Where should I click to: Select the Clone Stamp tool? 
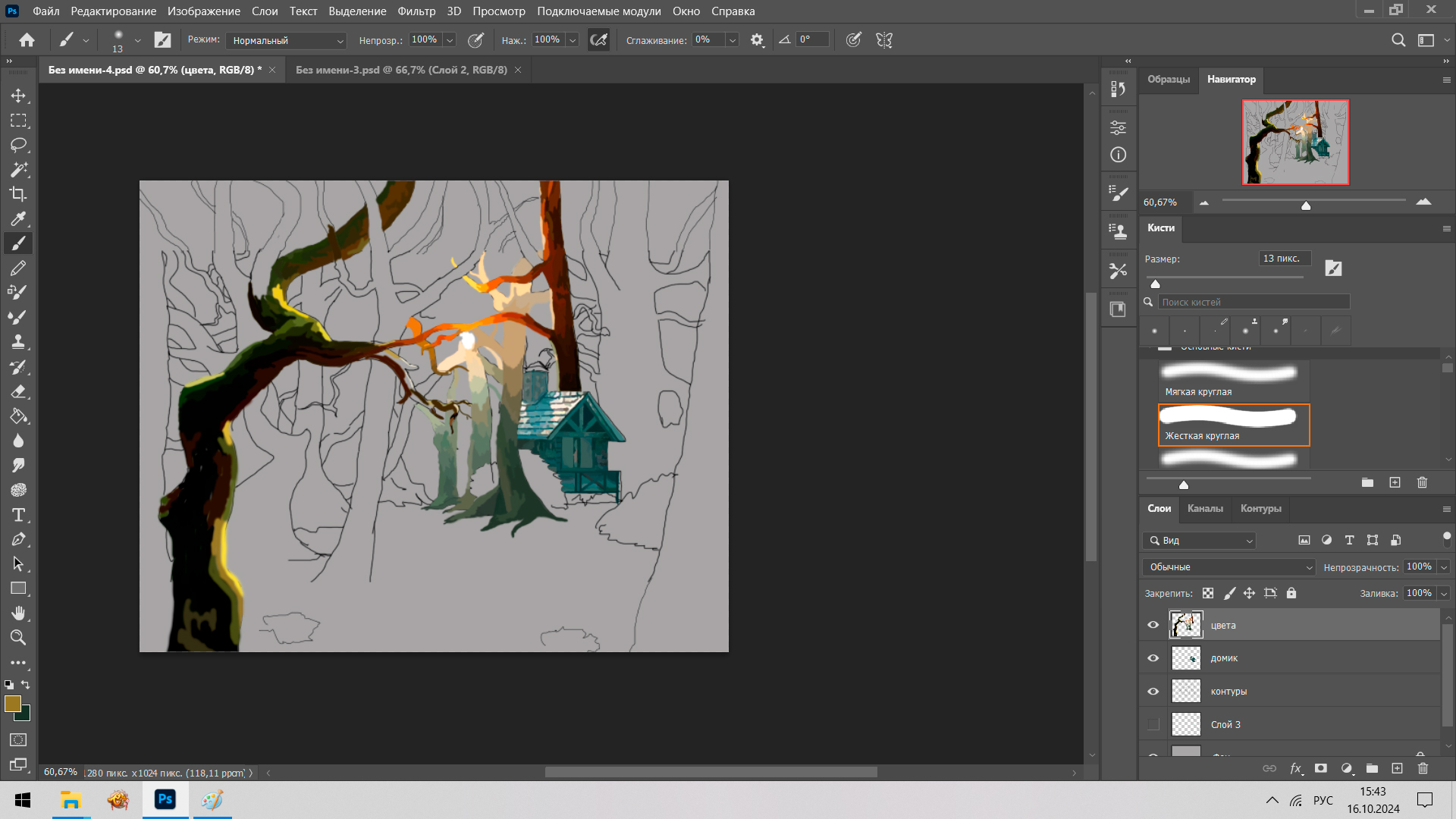pos(18,342)
